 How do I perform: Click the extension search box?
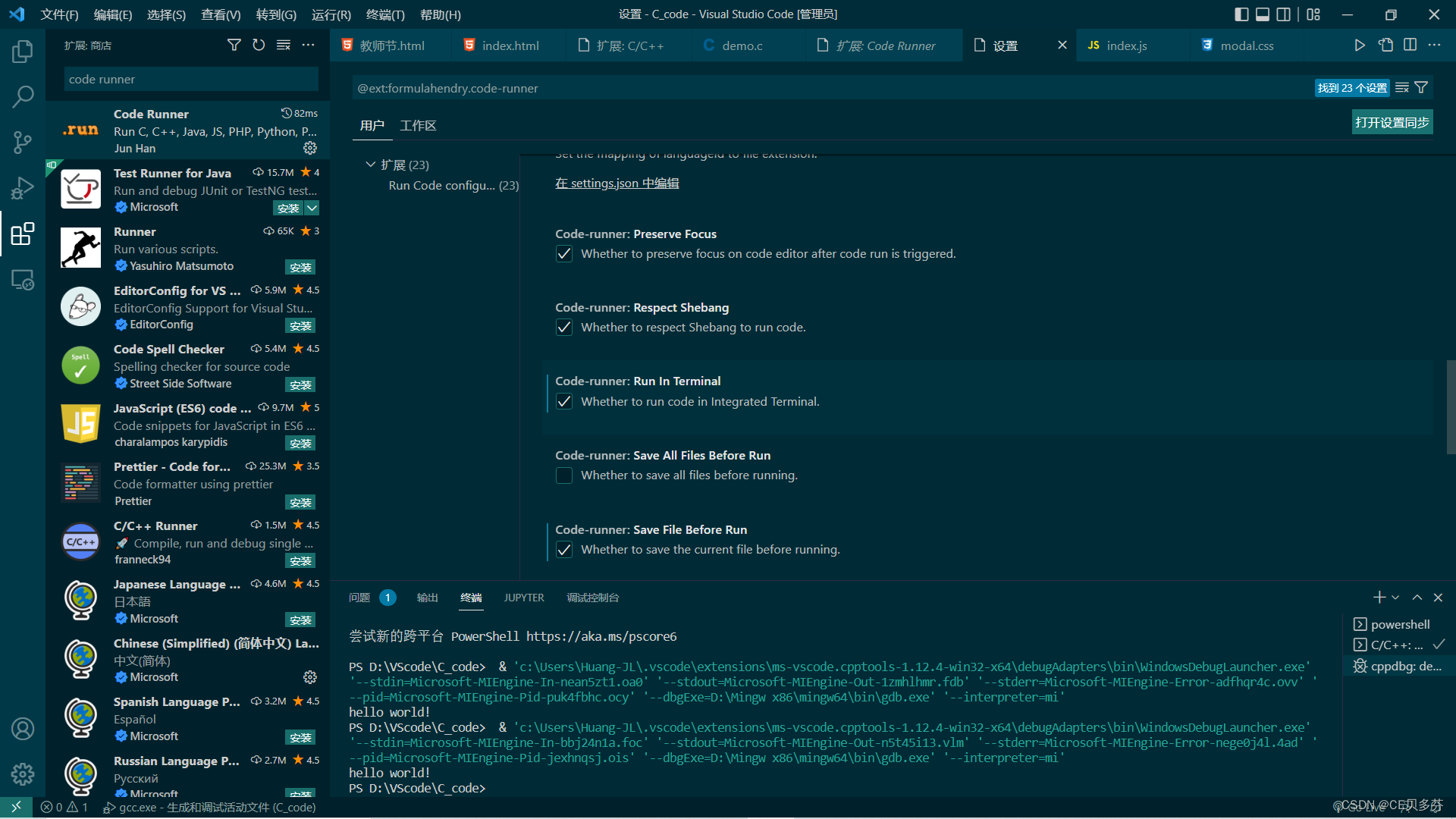(191, 80)
